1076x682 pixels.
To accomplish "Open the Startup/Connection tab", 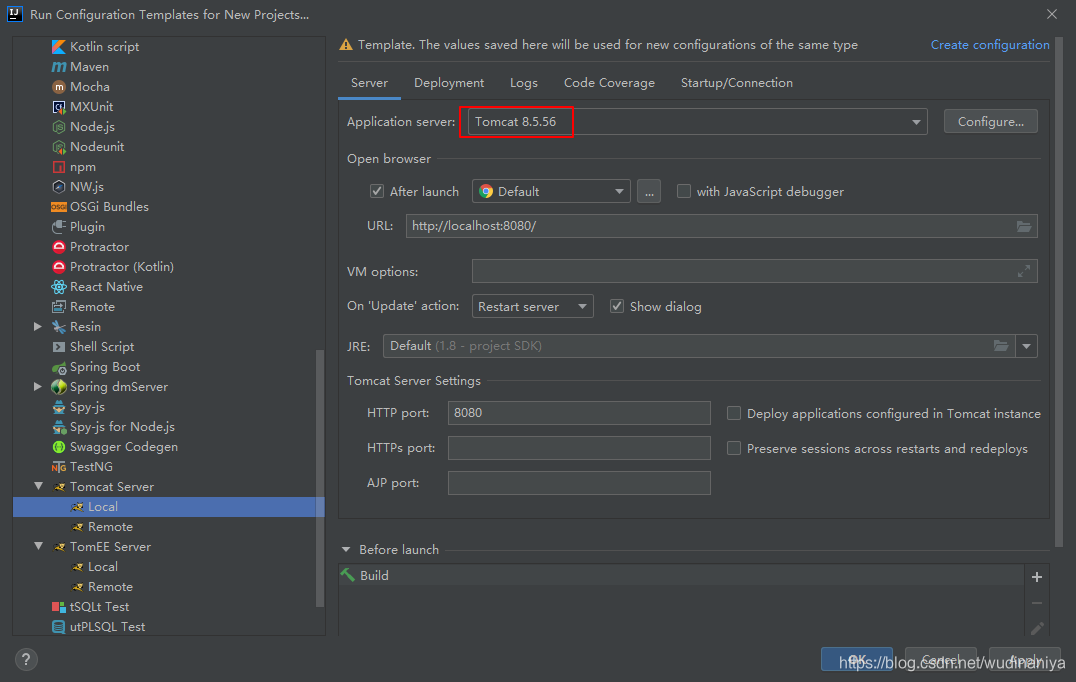I will (x=736, y=83).
